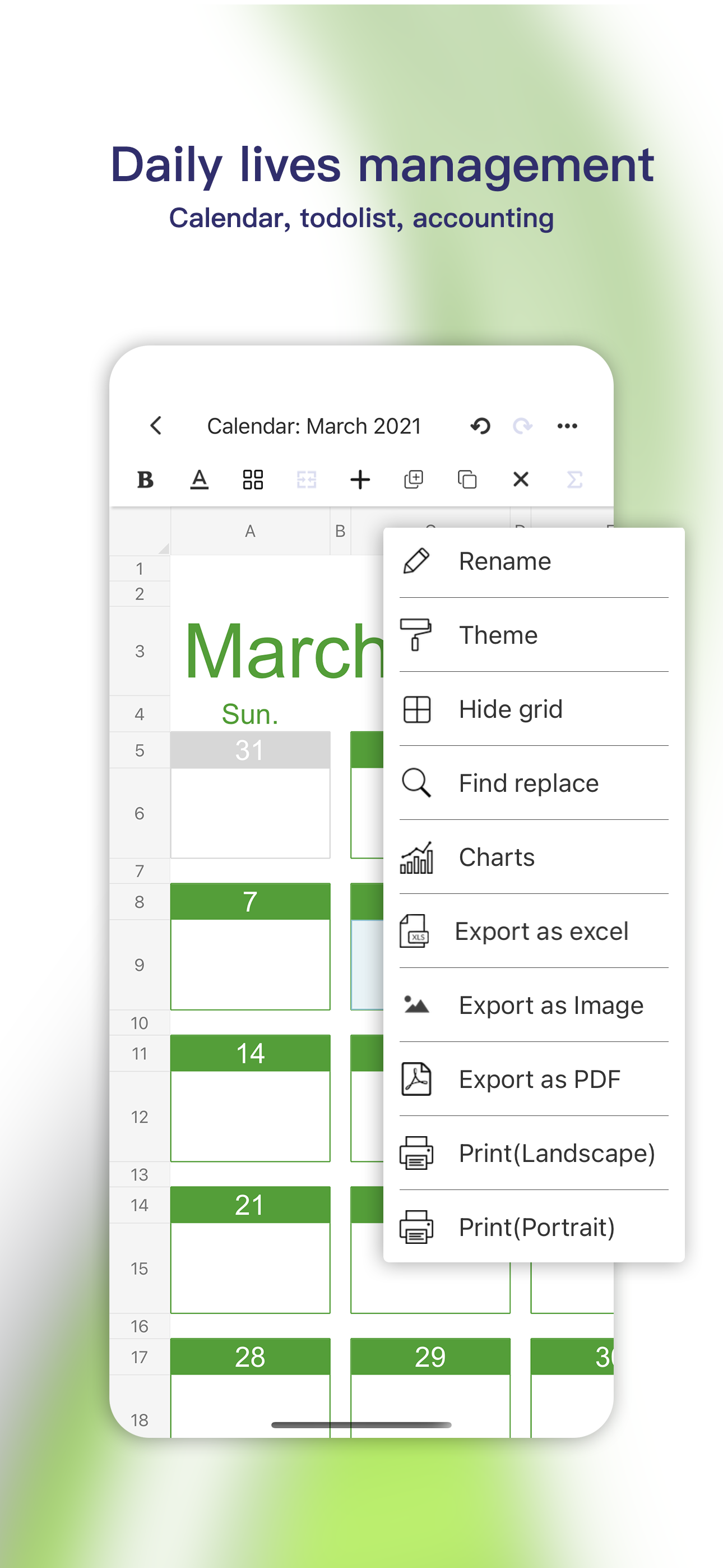723x1568 pixels.
Task: Click the greyed merge cells icon
Action: 306,479
